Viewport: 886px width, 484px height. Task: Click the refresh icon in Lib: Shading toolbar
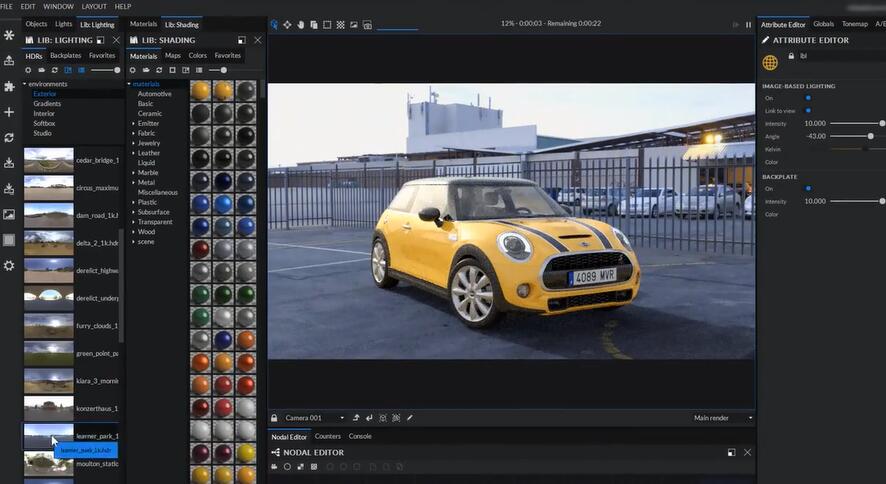[x=159, y=70]
